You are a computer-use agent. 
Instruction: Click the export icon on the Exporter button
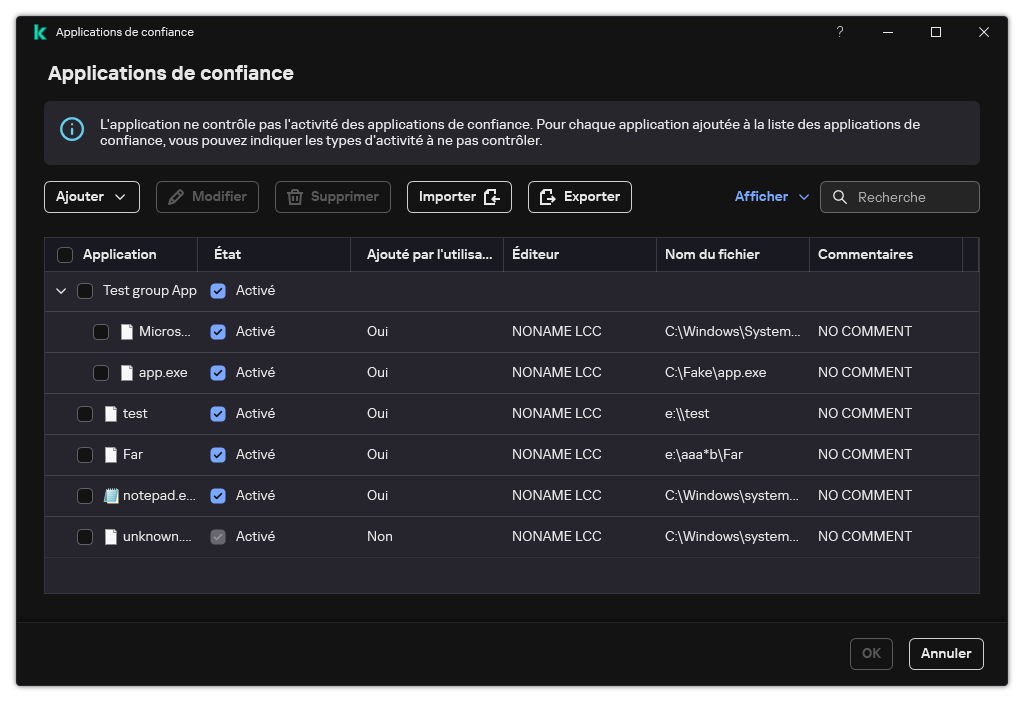547,197
